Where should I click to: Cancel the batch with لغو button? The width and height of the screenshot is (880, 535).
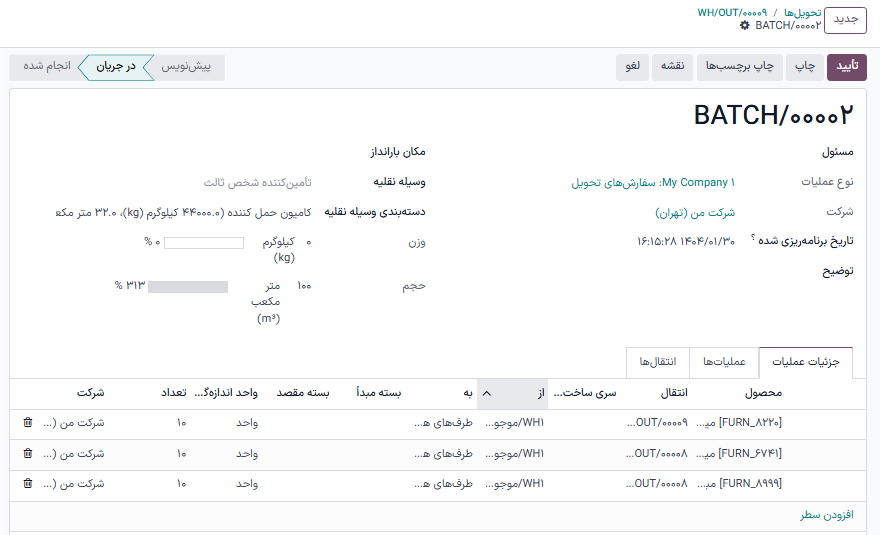pos(633,67)
